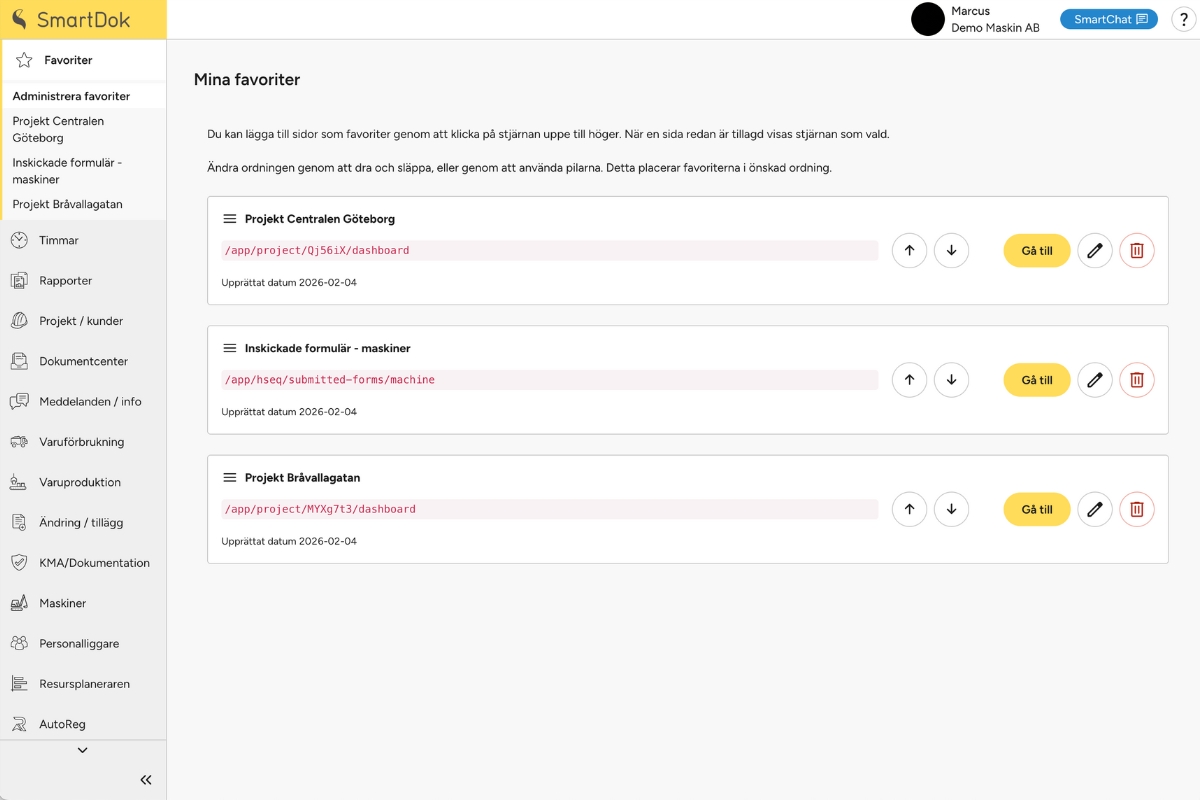Click the pencil edit icon for Projekt Centralen Göteborg
1200x800 pixels.
pyautogui.click(x=1095, y=250)
